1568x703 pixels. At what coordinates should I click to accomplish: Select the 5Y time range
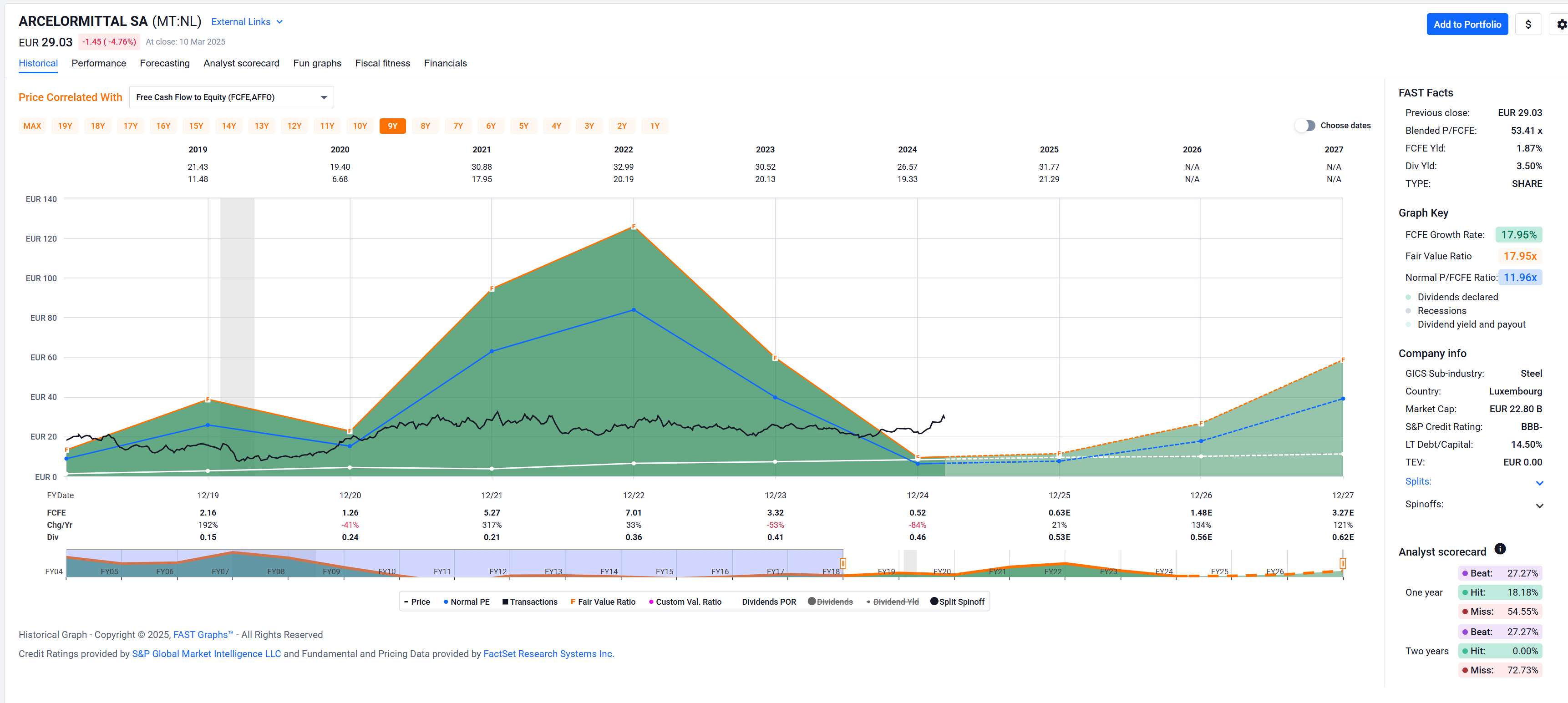click(x=523, y=126)
